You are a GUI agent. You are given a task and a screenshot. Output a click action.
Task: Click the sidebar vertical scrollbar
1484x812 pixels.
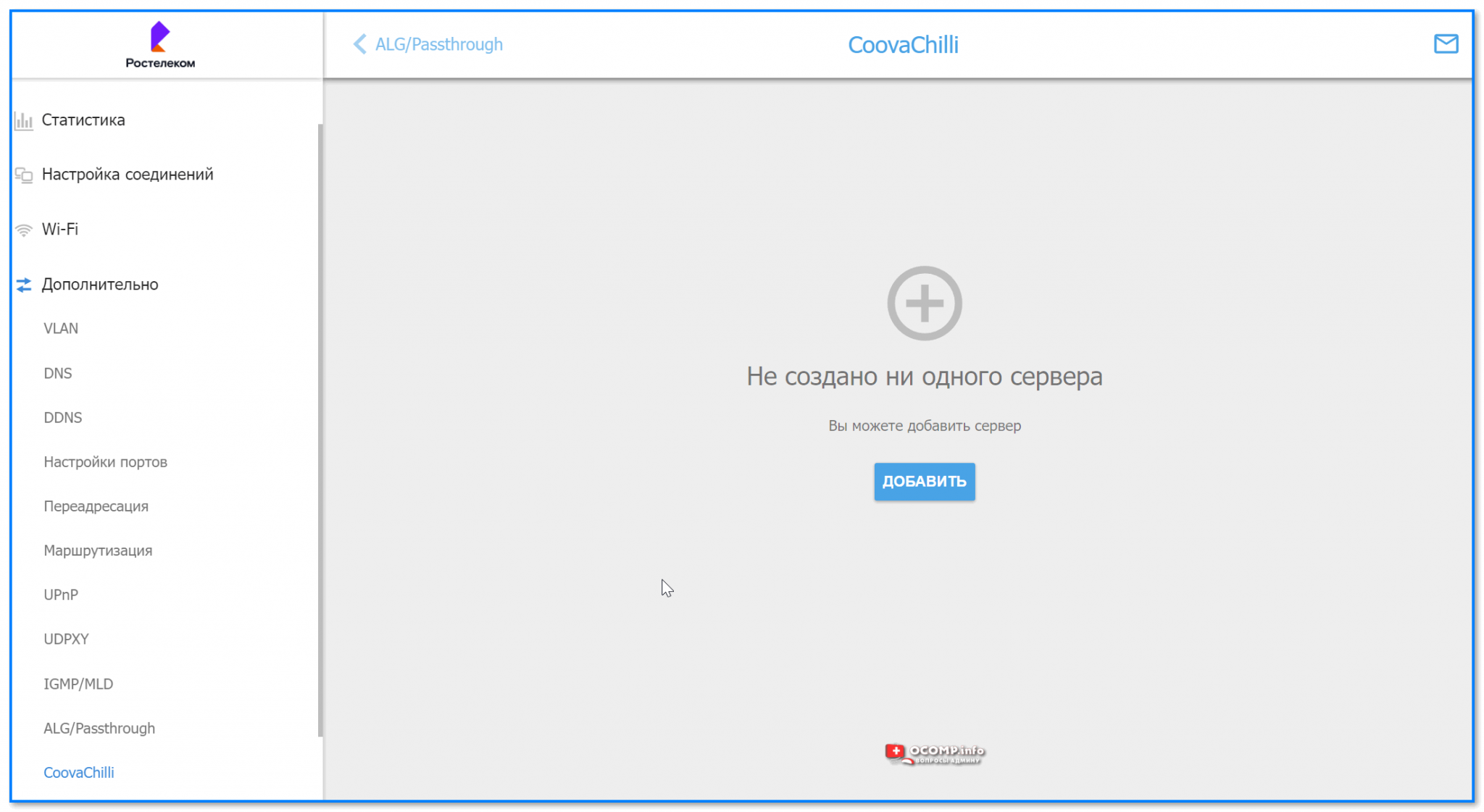point(320,430)
